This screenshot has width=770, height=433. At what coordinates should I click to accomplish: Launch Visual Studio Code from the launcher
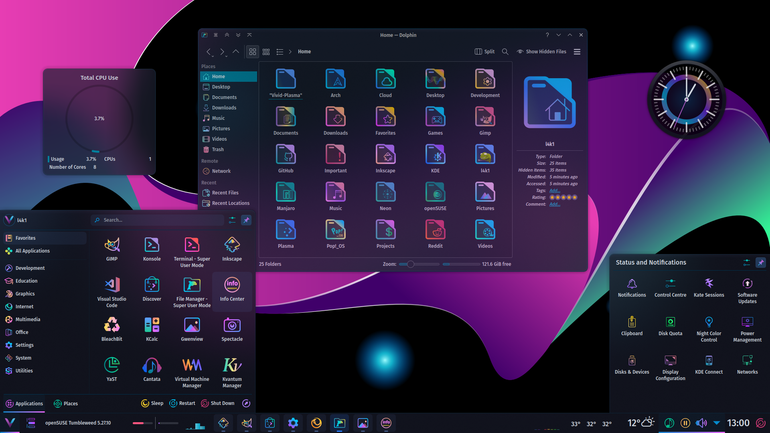pos(111,292)
